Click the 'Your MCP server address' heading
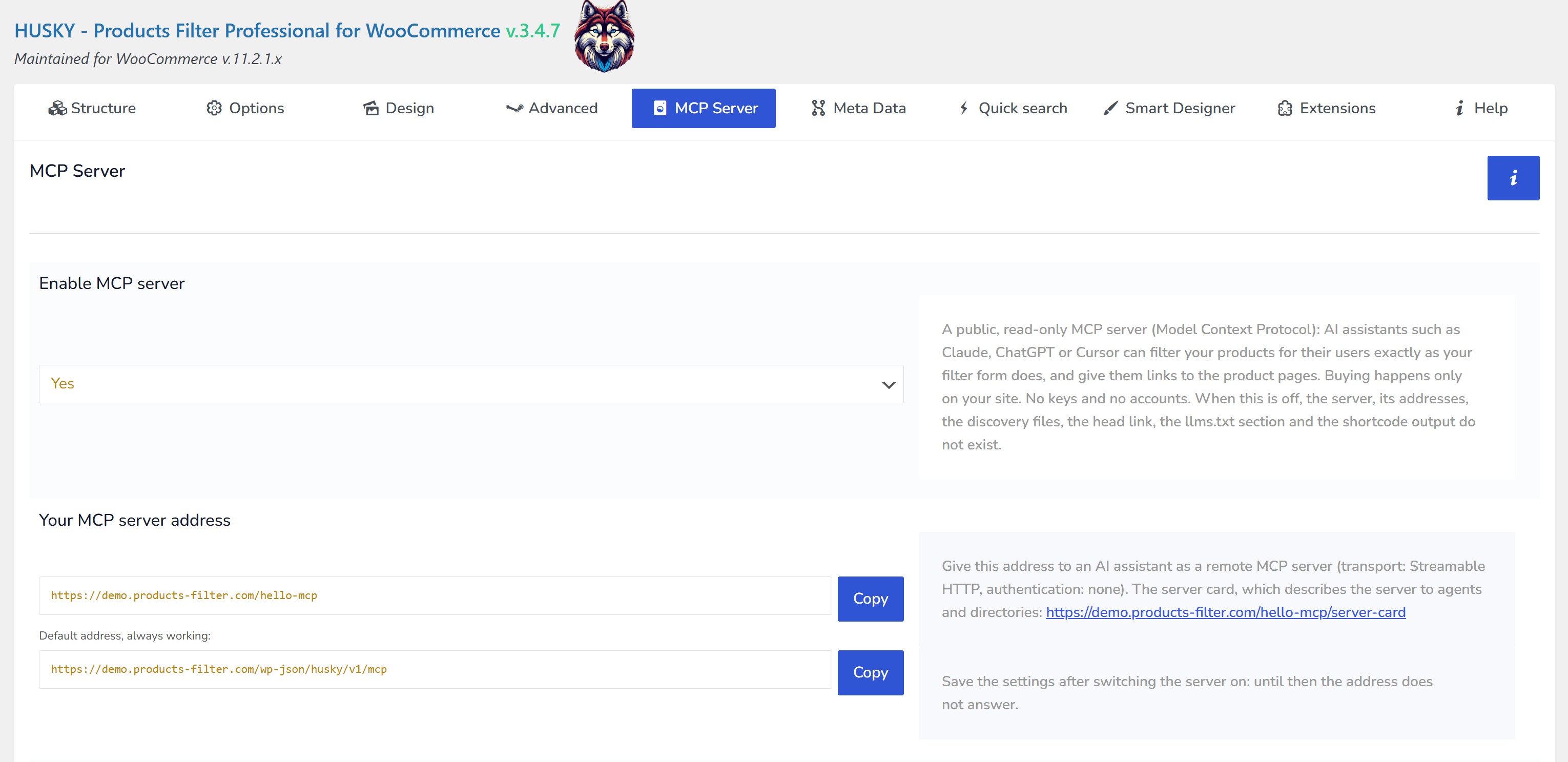Viewport: 1568px width, 762px height. click(135, 520)
